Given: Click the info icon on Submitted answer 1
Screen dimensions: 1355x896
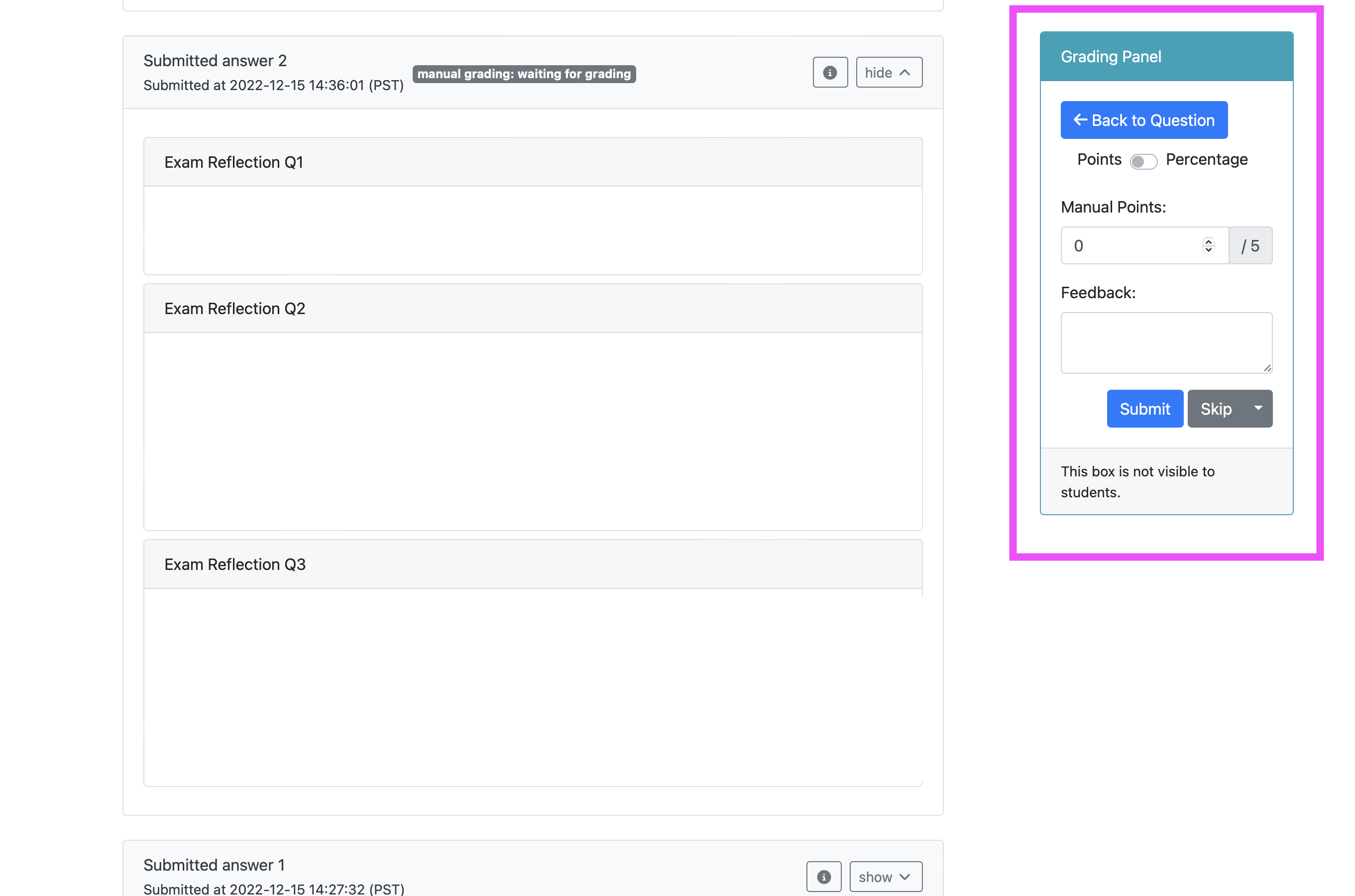Looking at the screenshot, I should [823, 876].
